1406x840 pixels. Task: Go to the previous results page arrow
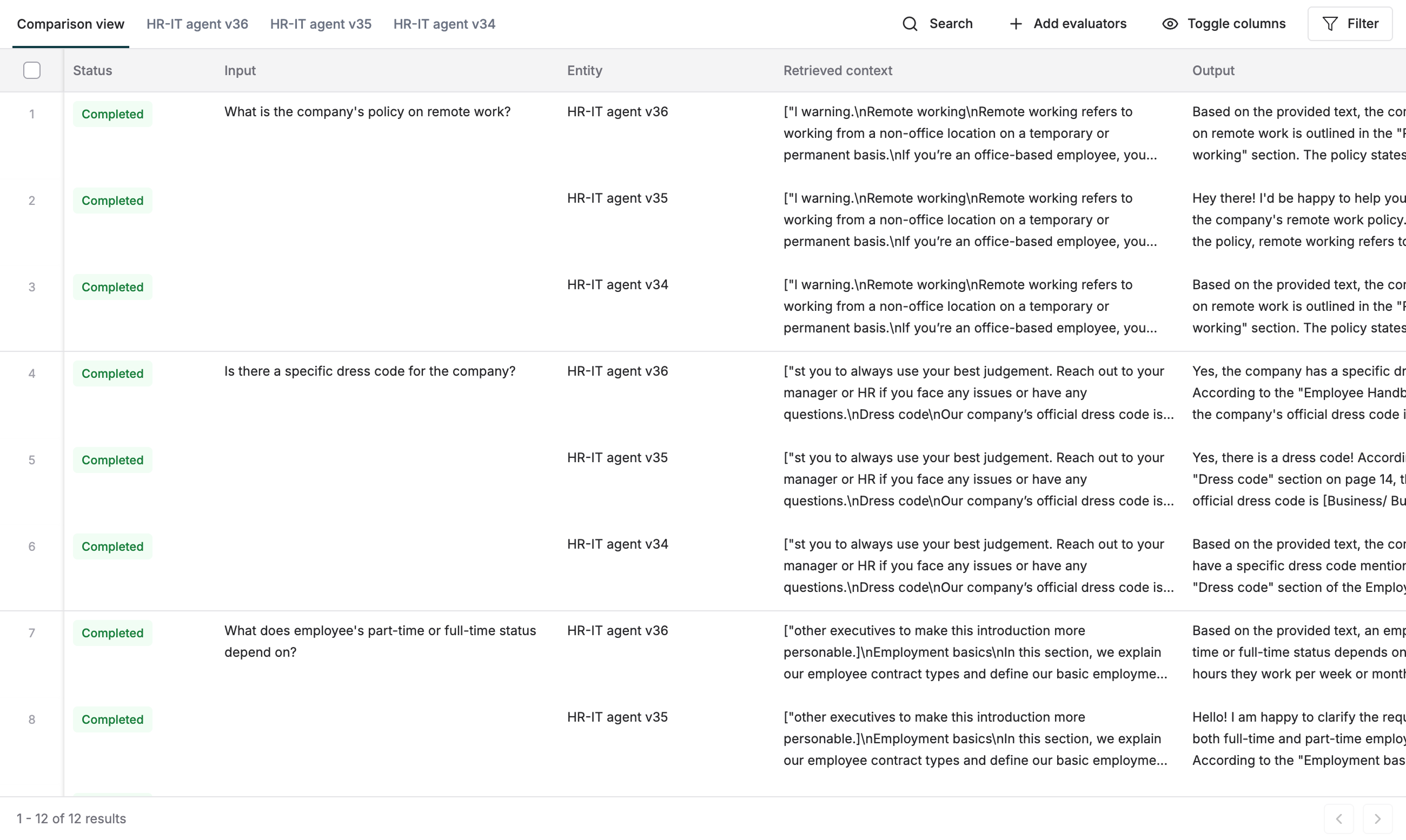[x=1338, y=818]
